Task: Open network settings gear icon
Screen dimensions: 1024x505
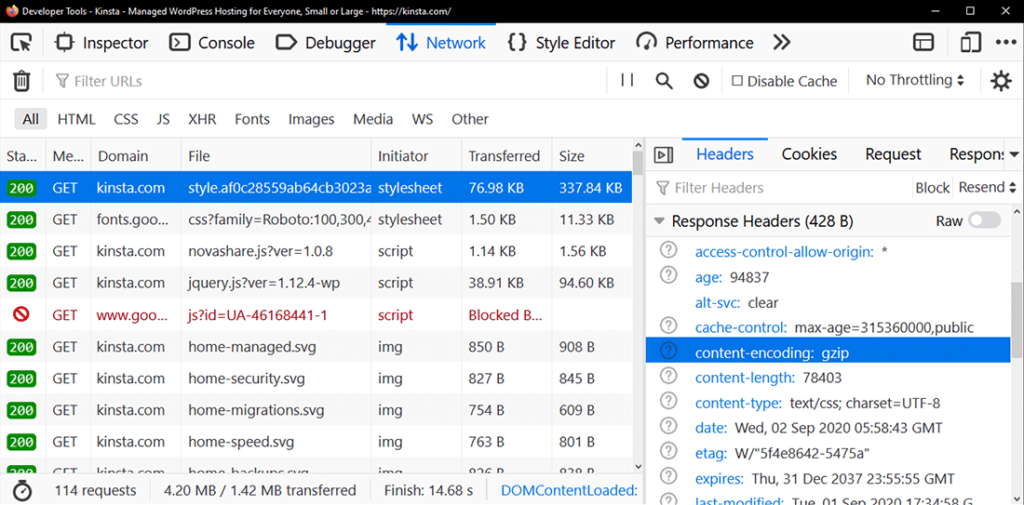Action: point(1000,81)
